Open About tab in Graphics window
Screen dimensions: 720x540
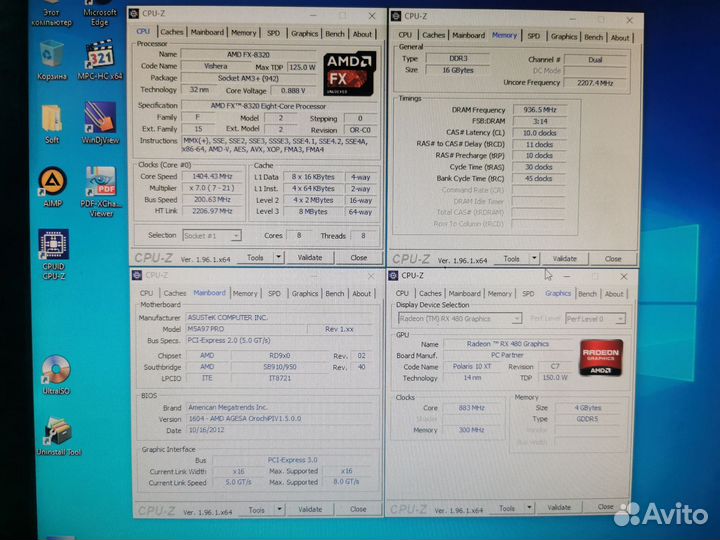coord(614,294)
